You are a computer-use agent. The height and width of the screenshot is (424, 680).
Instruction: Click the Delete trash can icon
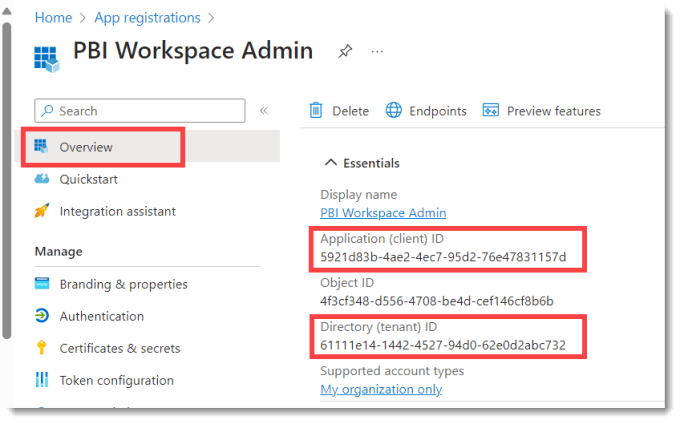click(x=316, y=111)
